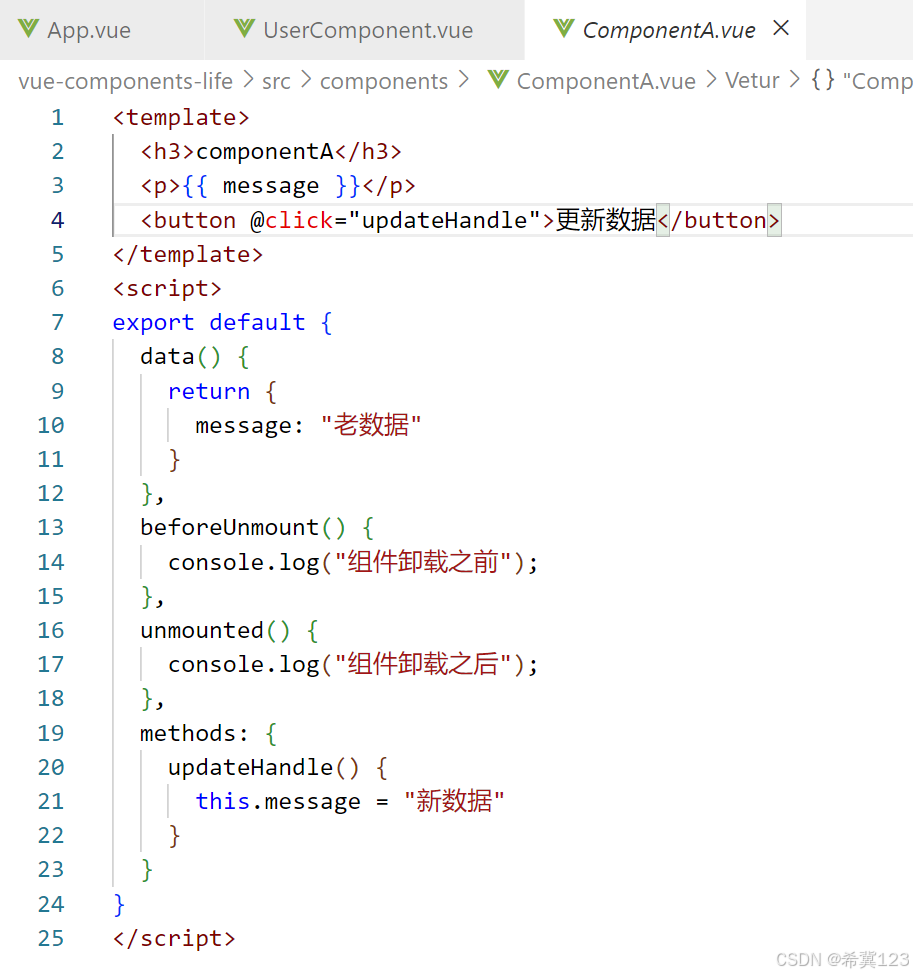Expand chevron after ComponentA.vue breadcrumb
This screenshot has height=975, width=913.
point(711,80)
